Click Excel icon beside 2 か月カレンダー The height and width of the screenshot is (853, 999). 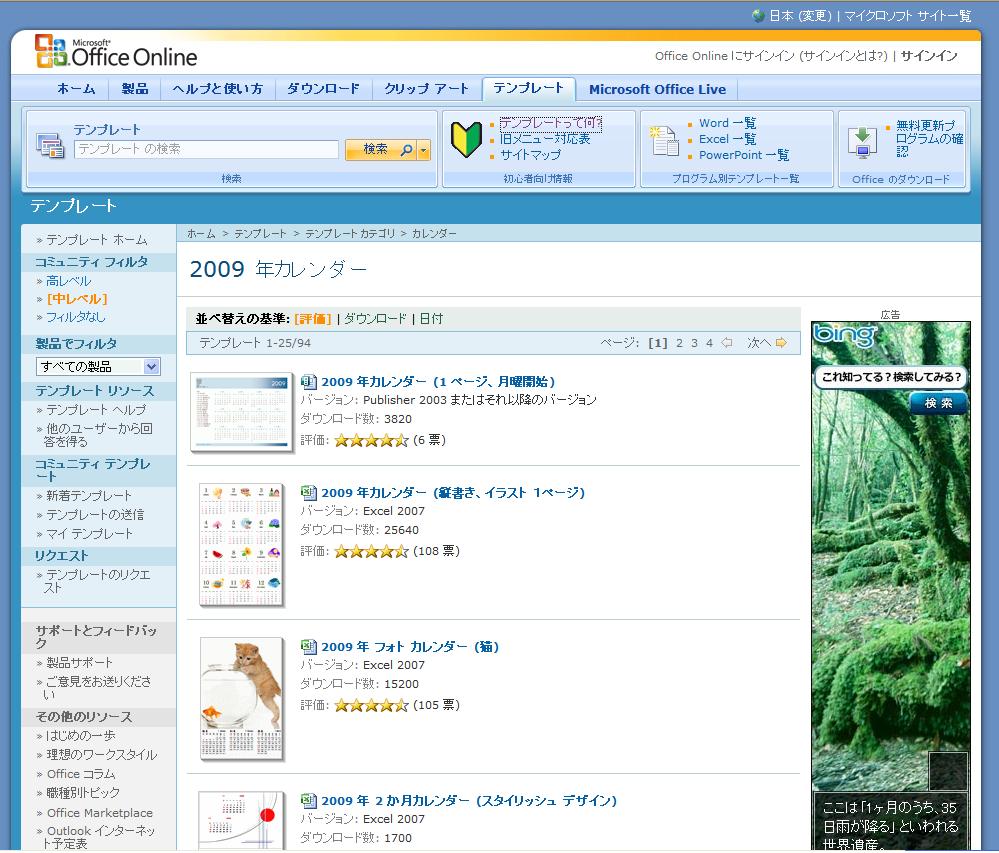pos(308,801)
